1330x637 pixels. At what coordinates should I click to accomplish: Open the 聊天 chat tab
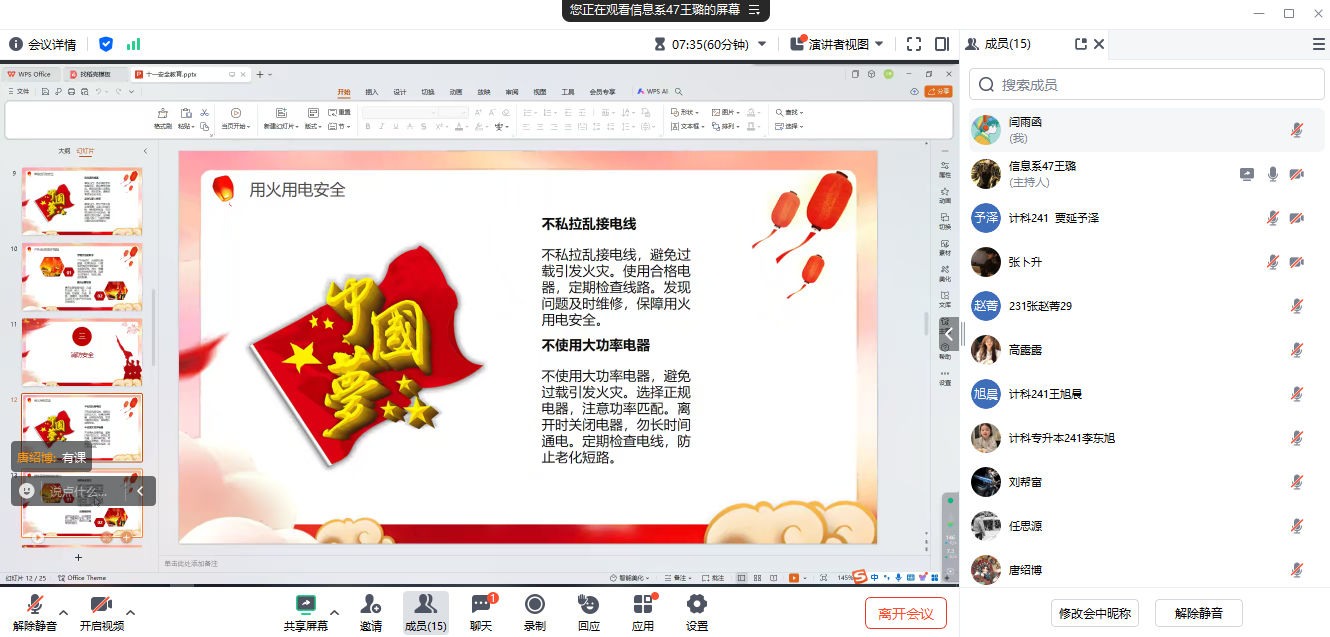(481, 612)
